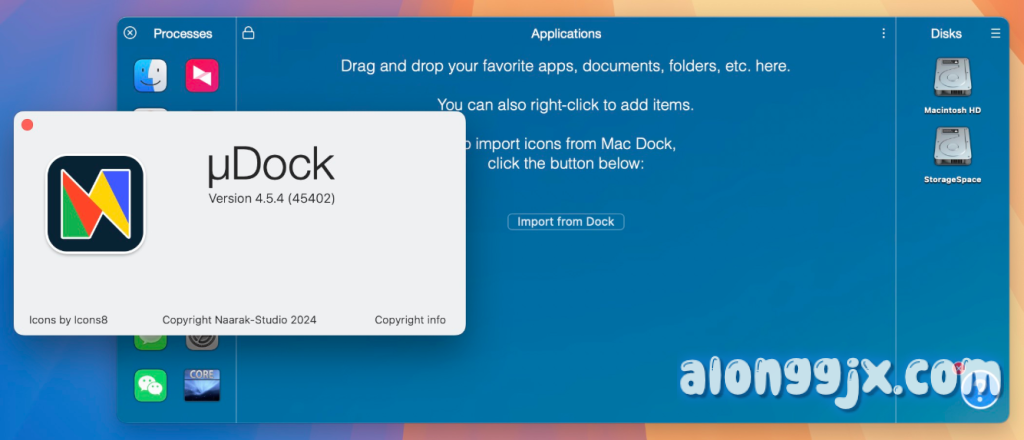Open the Macintosh HD disk
This screenshot has width=1024, height=440.
tap(951, 80)
